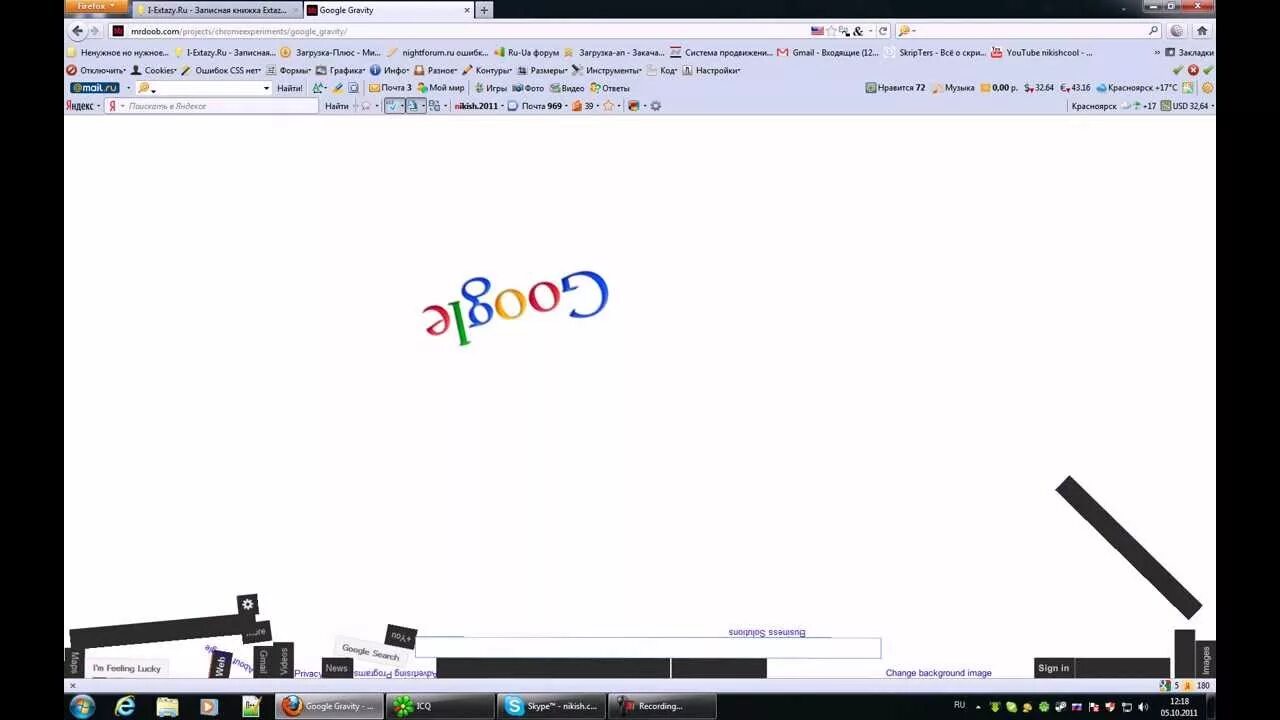Go back with the browser back arrow
This screenshot has width=1280, height=720.
pyautogui.click(x=78, y=31)
